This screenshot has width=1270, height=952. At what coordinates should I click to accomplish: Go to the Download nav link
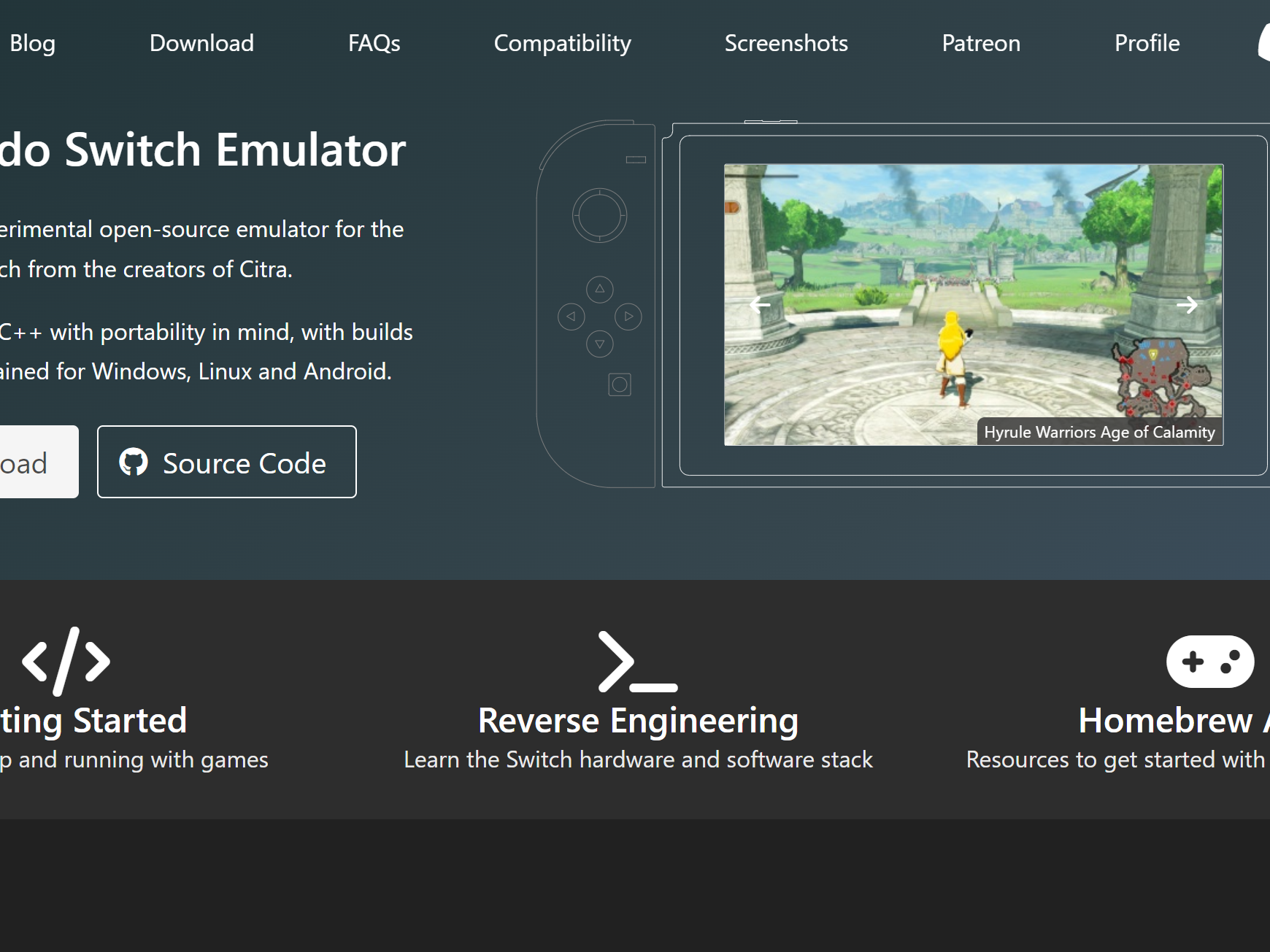coord(201,43)
